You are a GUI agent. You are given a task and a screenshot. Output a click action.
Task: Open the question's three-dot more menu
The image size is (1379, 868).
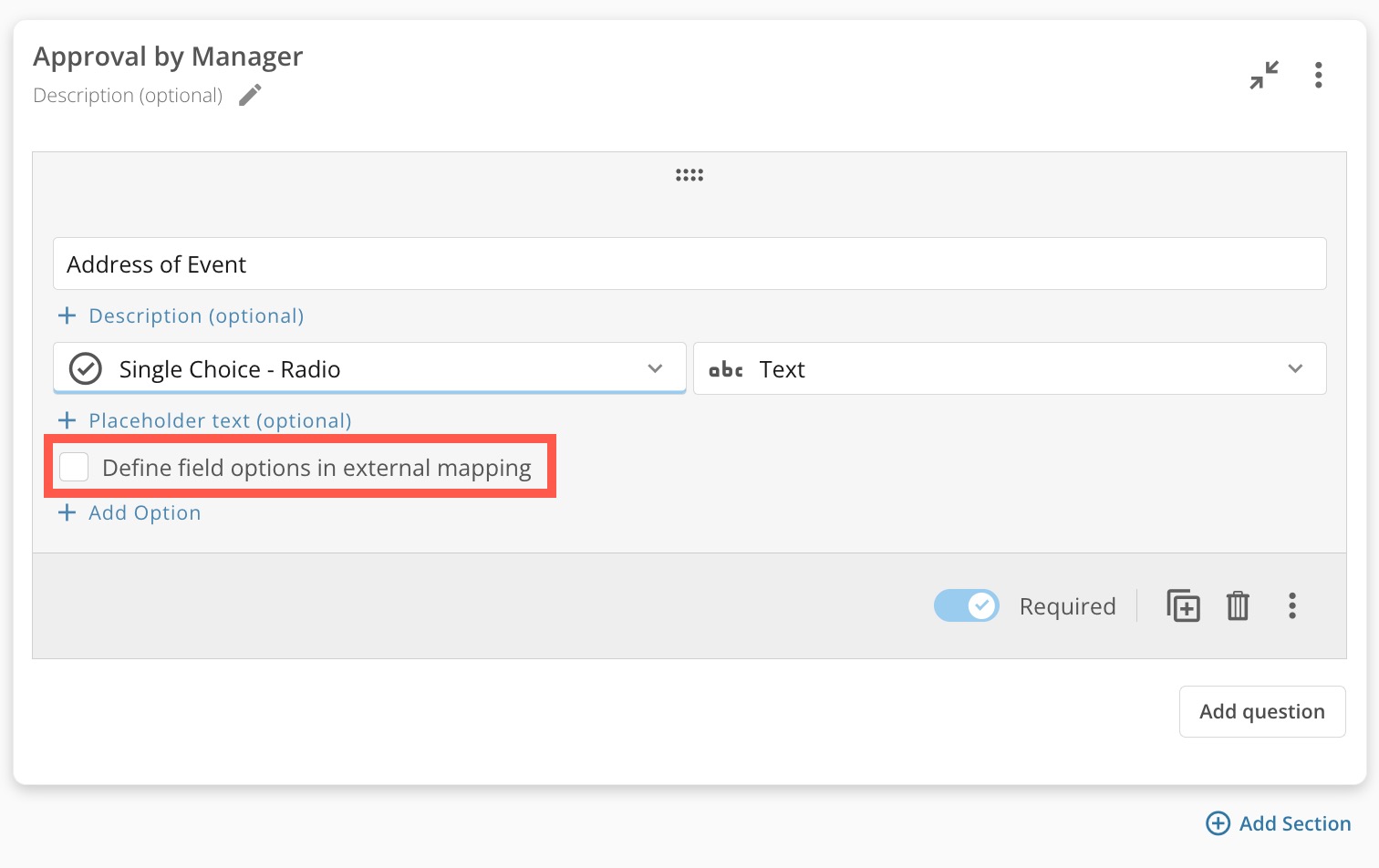[1291, 605]
